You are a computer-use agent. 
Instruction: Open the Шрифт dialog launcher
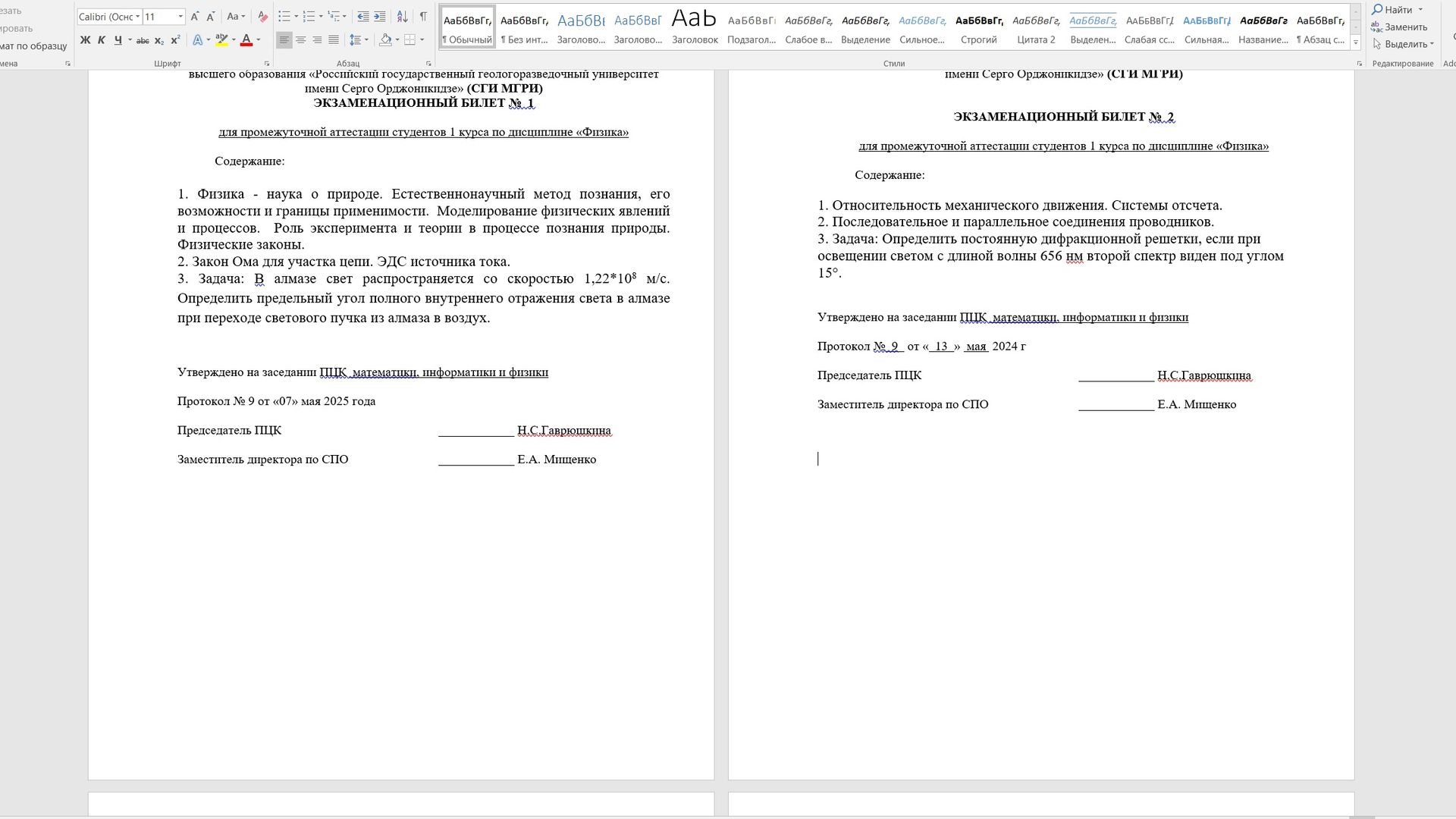tap(267, 64)
